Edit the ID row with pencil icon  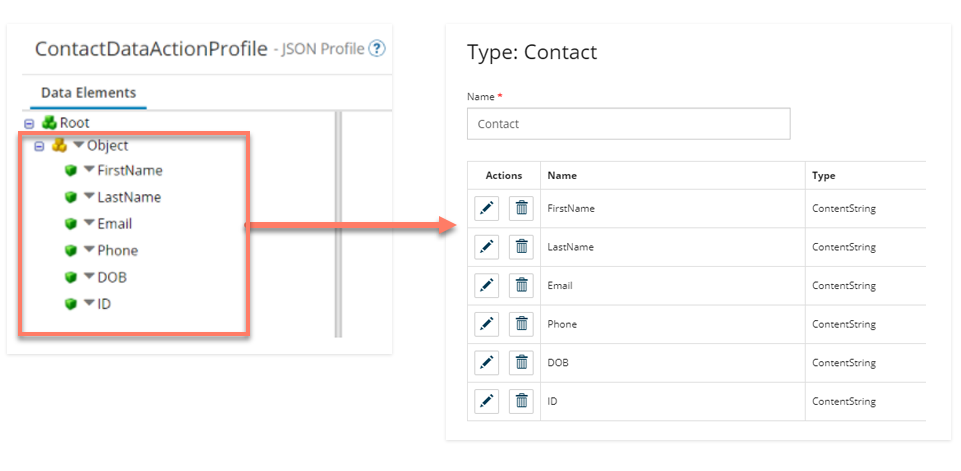tap(487, 402)
